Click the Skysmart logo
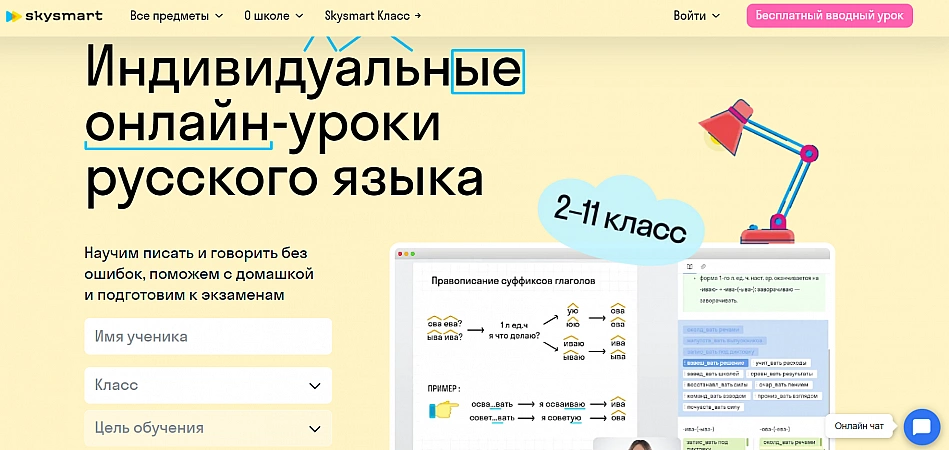 coord(54,16)
